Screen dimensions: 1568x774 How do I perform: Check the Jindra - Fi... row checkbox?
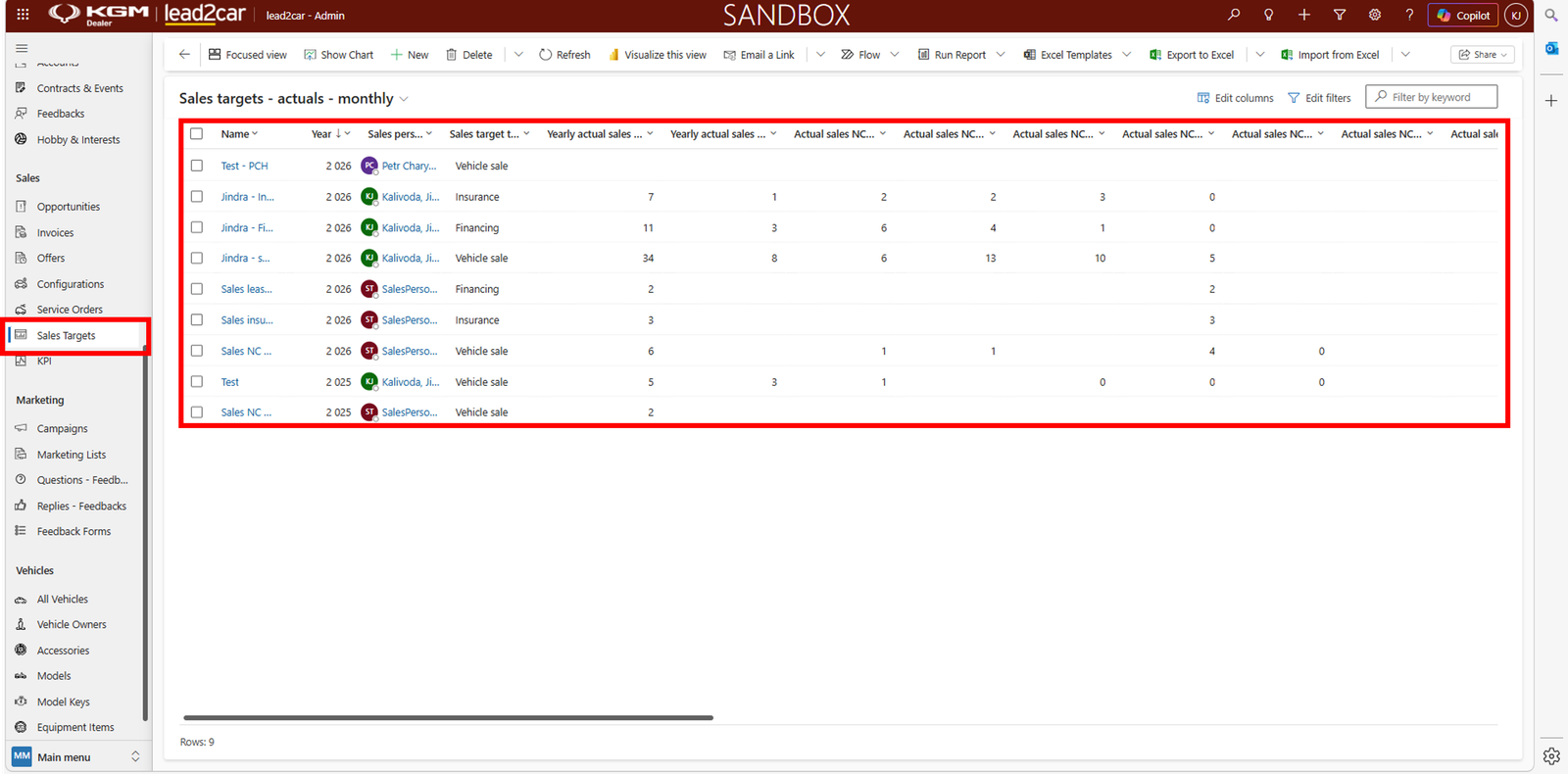tap(197, 227)
